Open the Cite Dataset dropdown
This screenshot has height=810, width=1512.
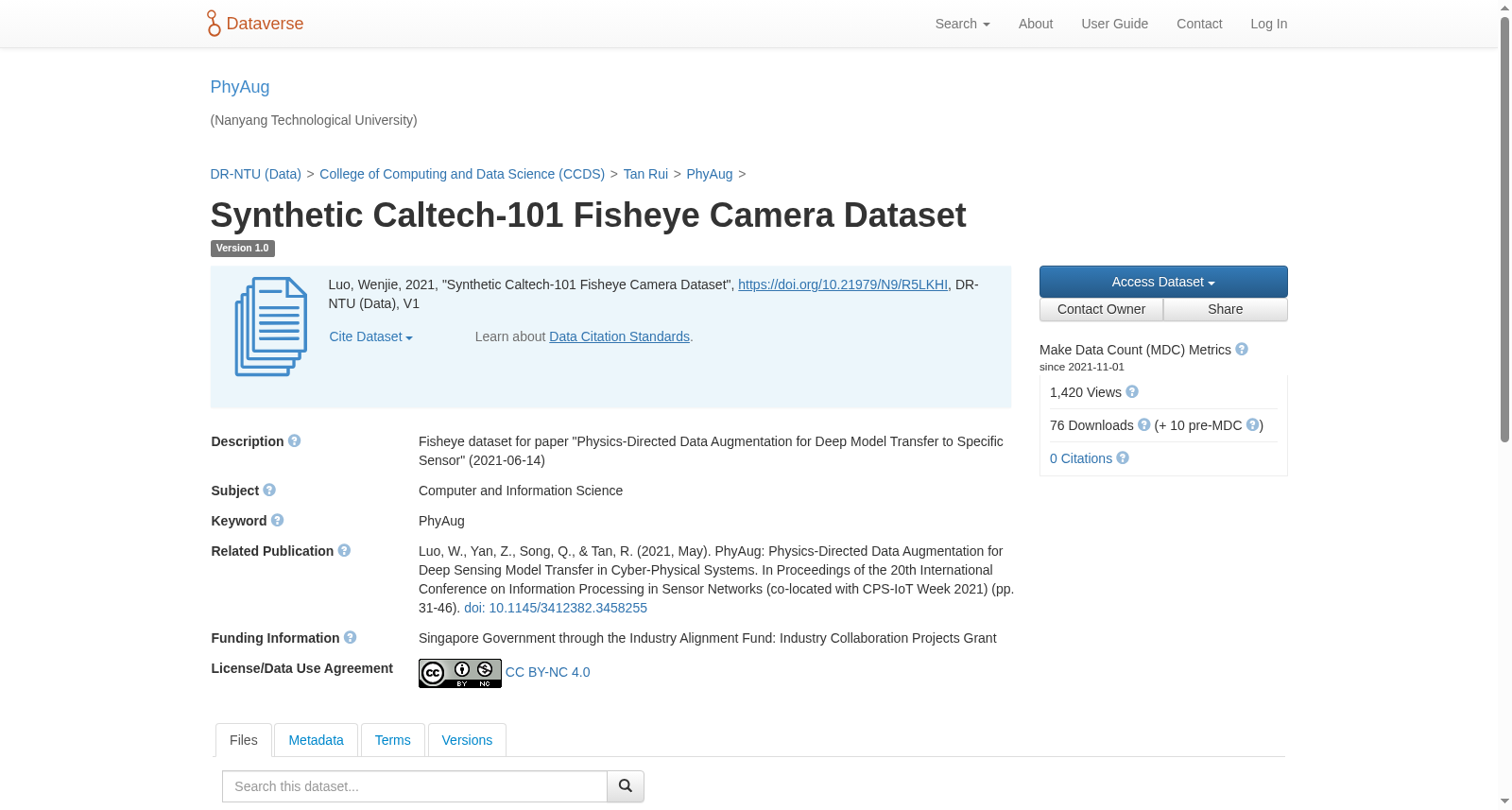(371, 336)
